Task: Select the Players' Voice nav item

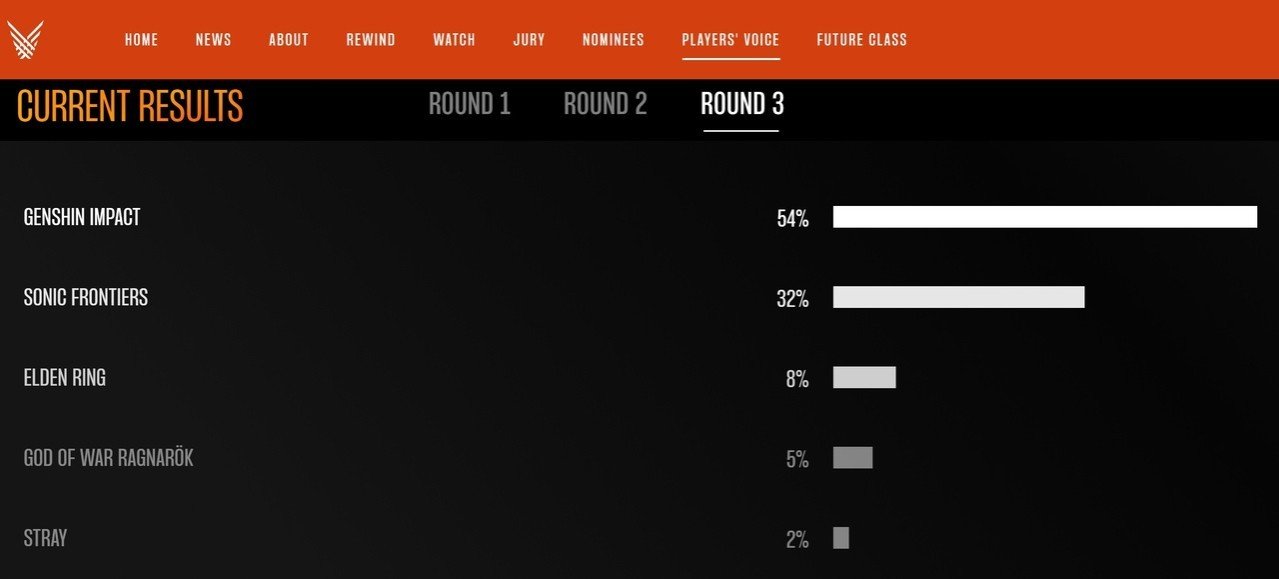Action: 731,40
